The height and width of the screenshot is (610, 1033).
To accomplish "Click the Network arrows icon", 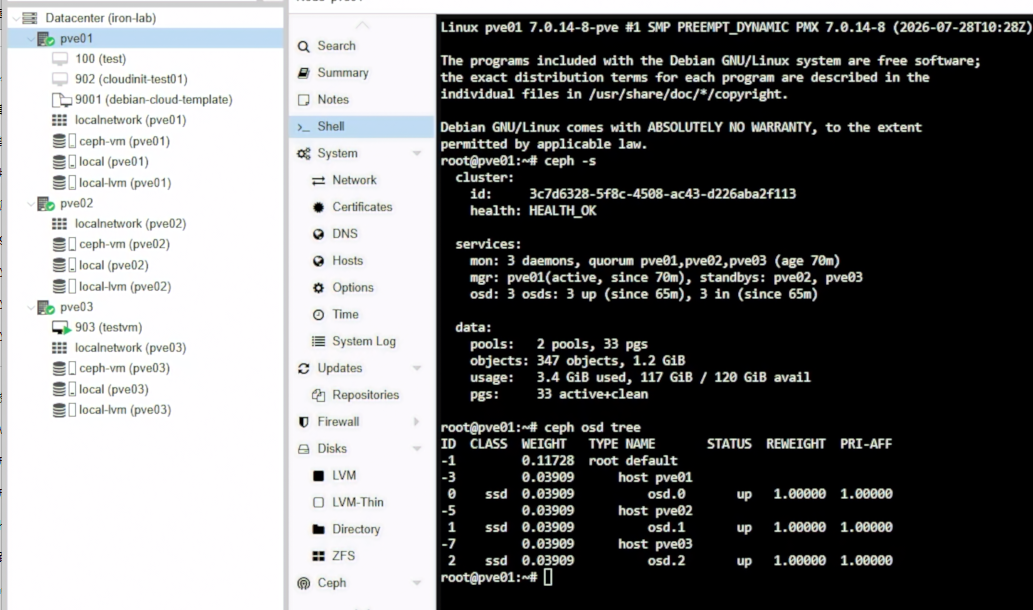I will (x=318, y=180).
